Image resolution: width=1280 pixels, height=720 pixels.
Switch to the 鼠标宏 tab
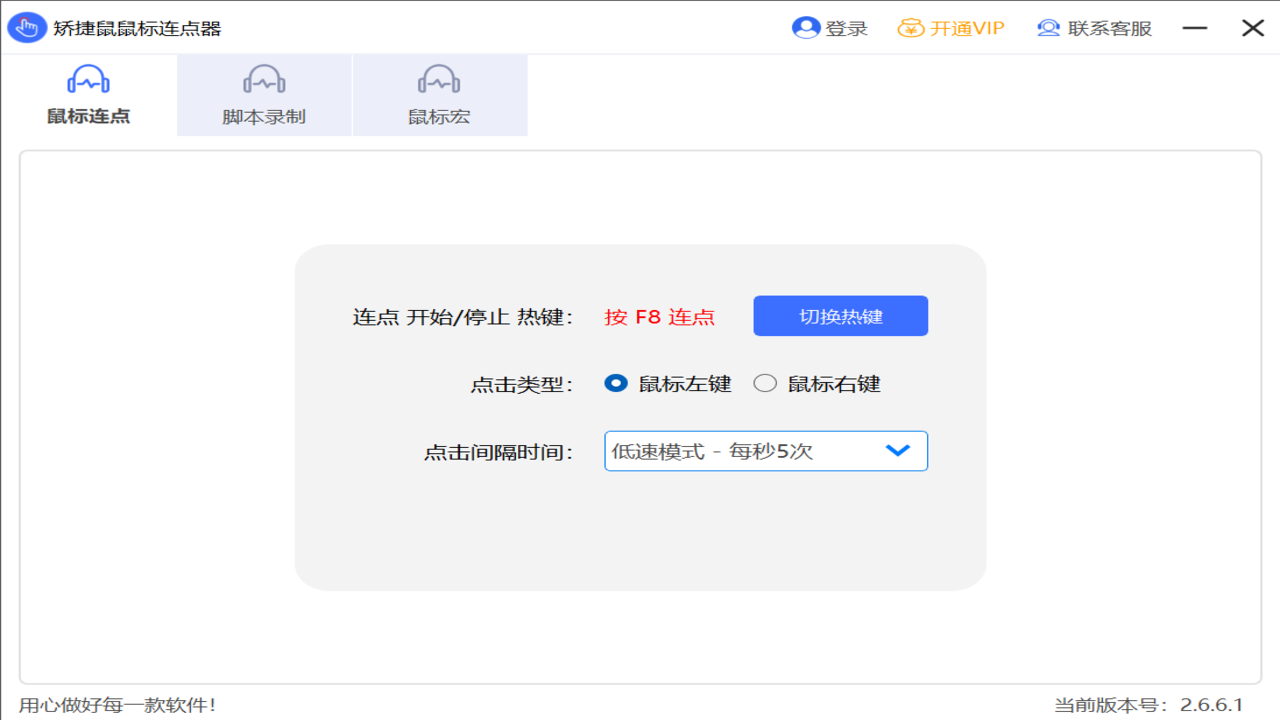point(440,95)
